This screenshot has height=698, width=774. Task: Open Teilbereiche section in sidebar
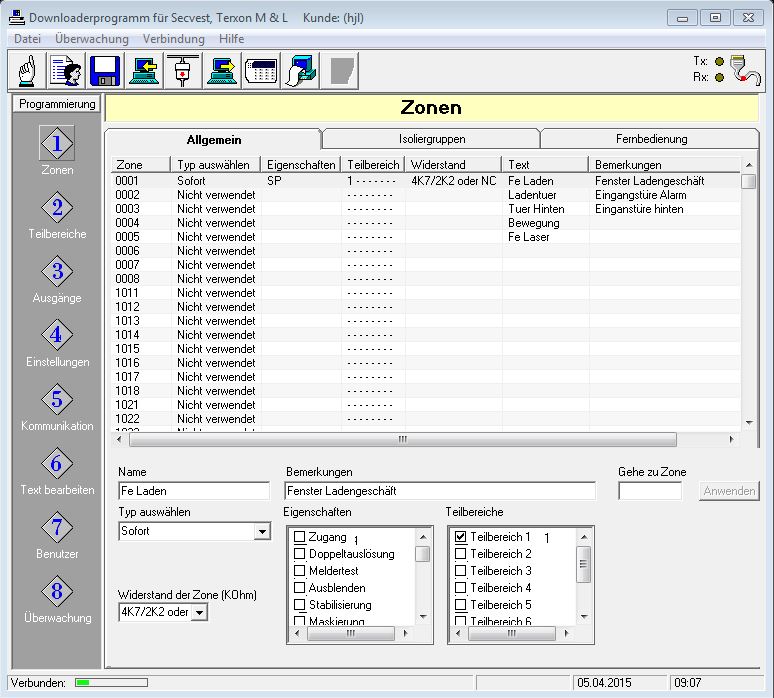(57, 209)
